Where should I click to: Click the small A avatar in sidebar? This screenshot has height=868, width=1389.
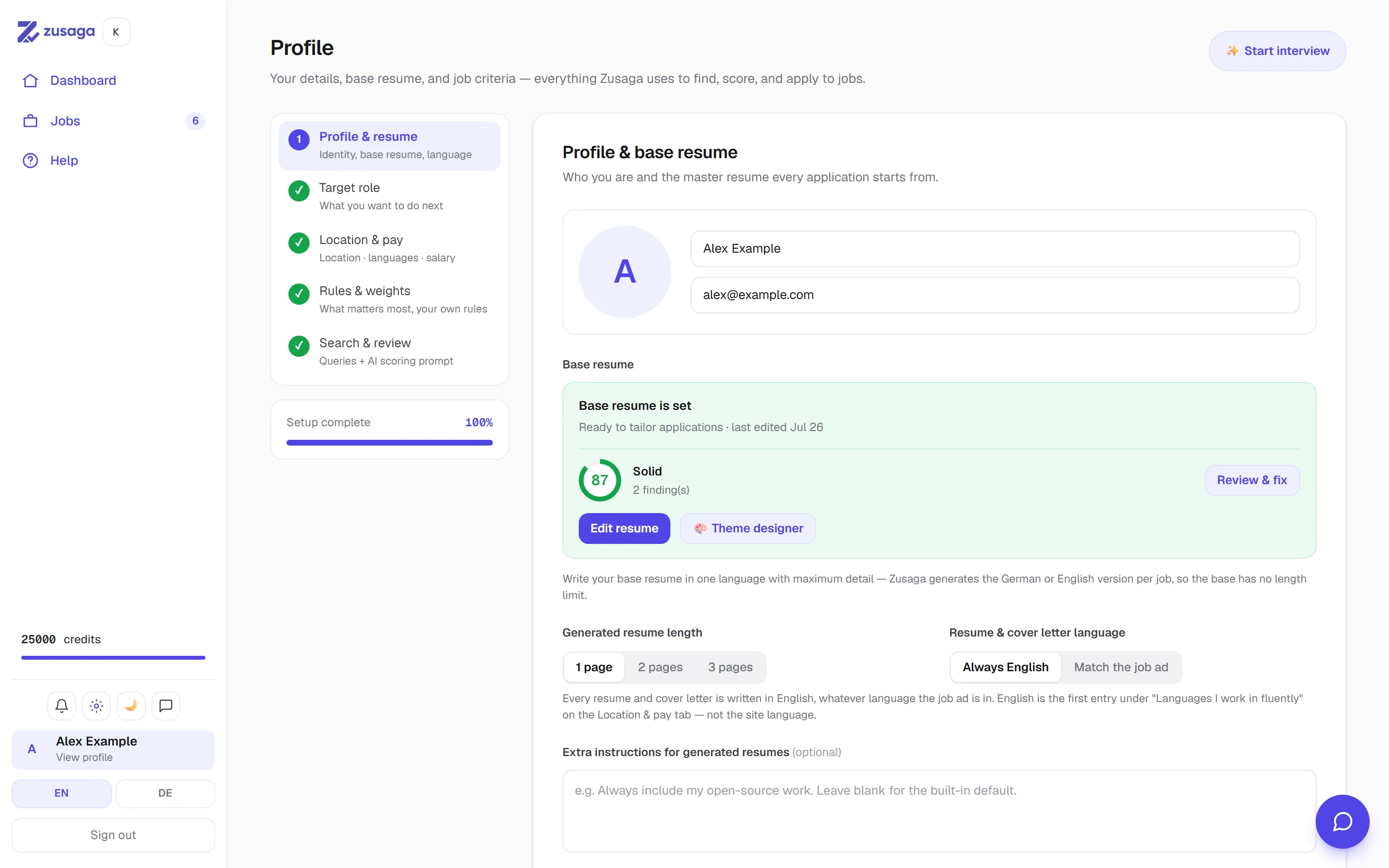[x=32, y=749]
